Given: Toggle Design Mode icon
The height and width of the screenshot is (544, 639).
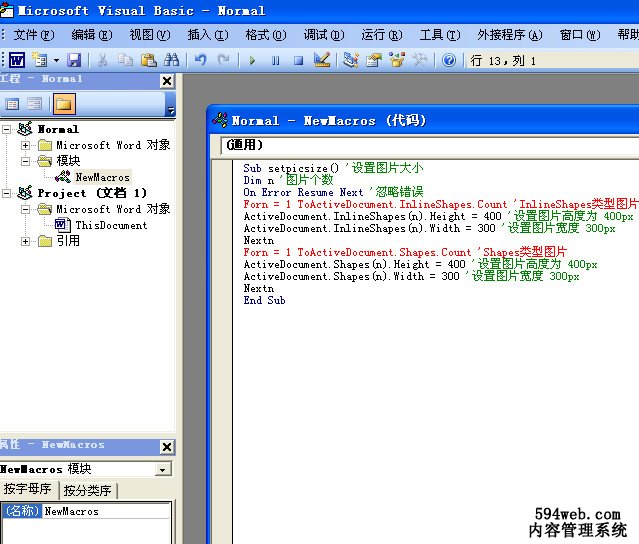Looking at the screenshot, I should coord(322,60).
